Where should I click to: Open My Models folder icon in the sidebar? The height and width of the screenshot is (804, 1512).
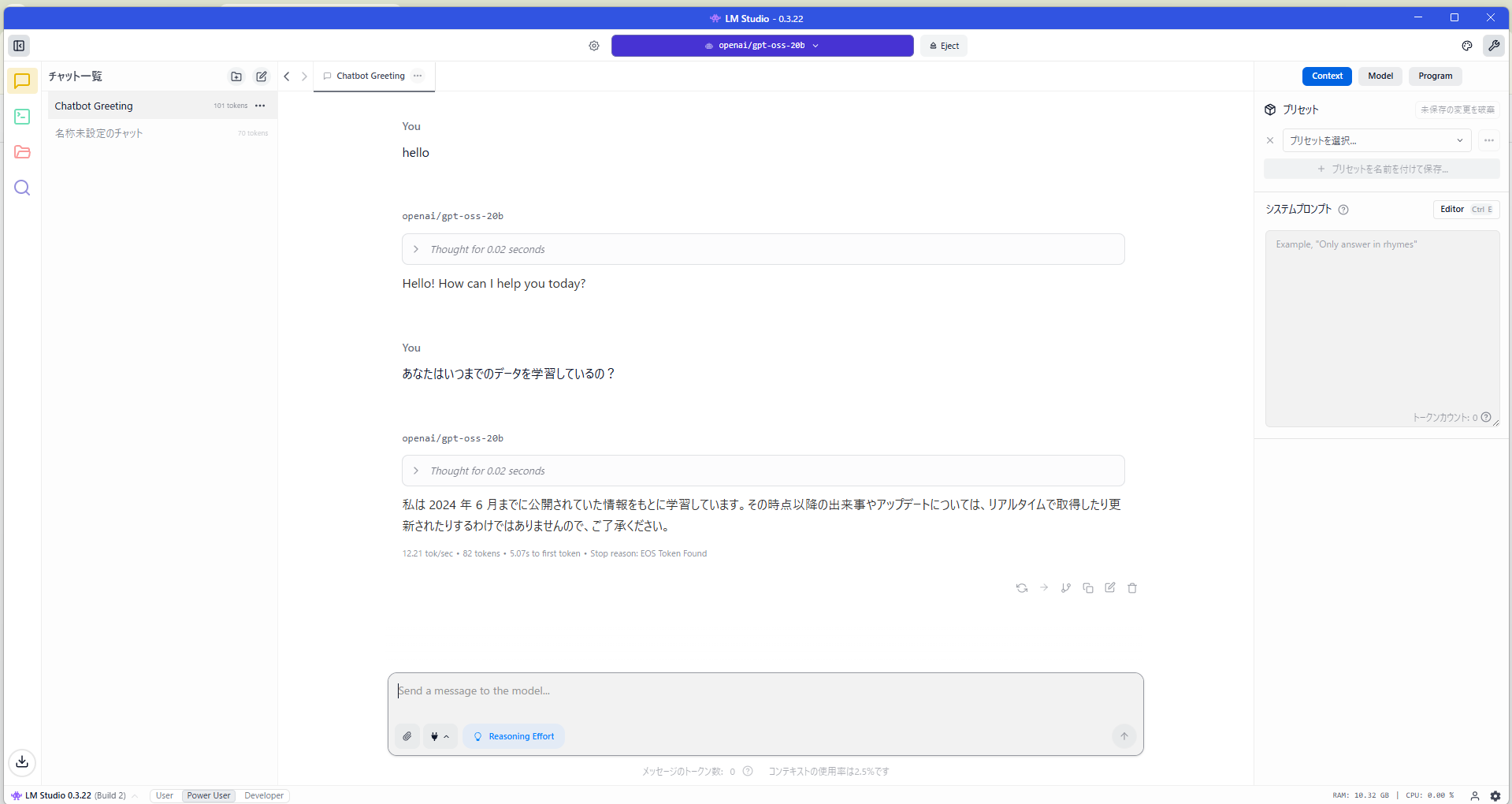coord(21,152)
